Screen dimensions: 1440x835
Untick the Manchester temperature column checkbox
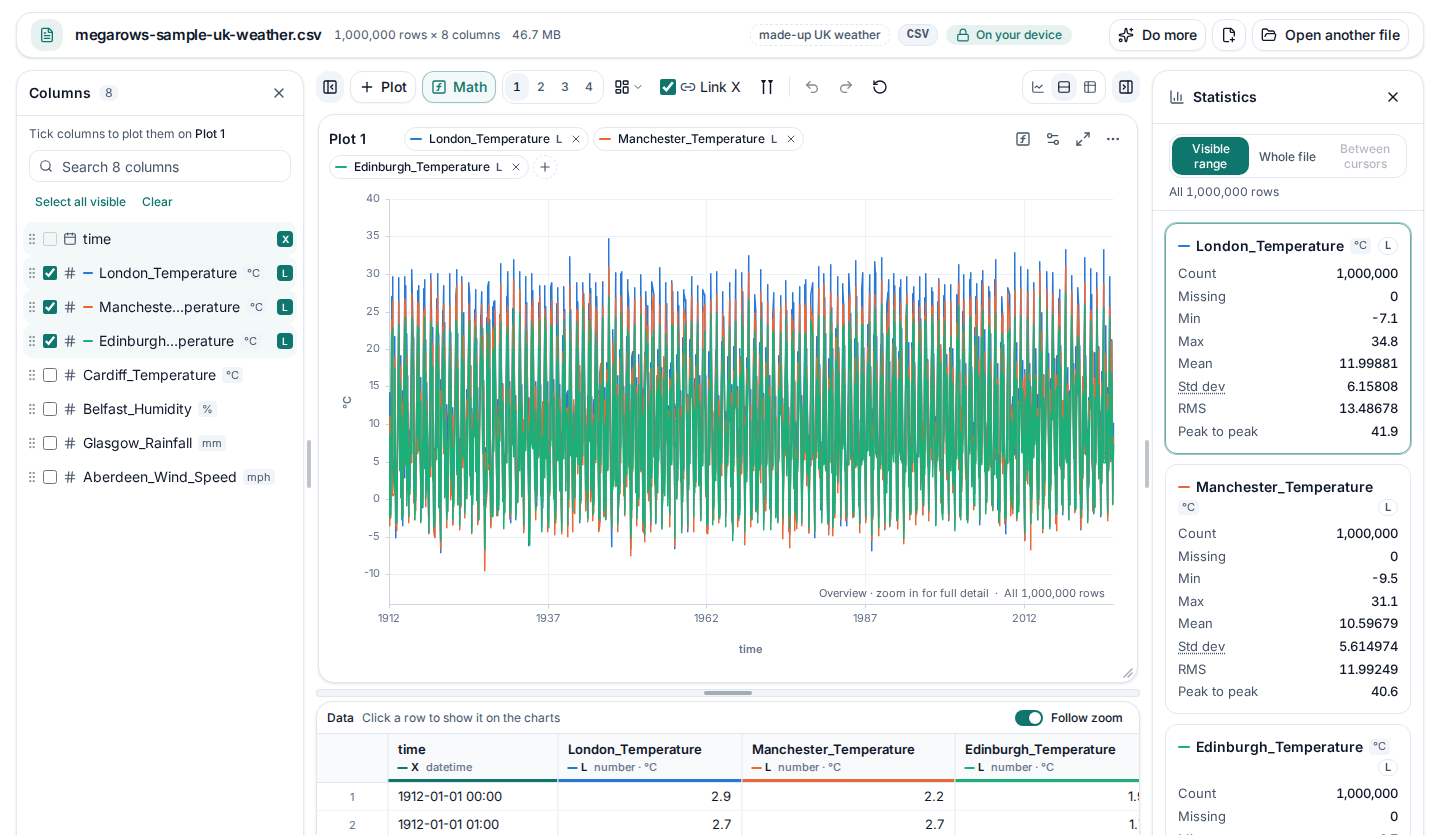click(x=50, y=307)
